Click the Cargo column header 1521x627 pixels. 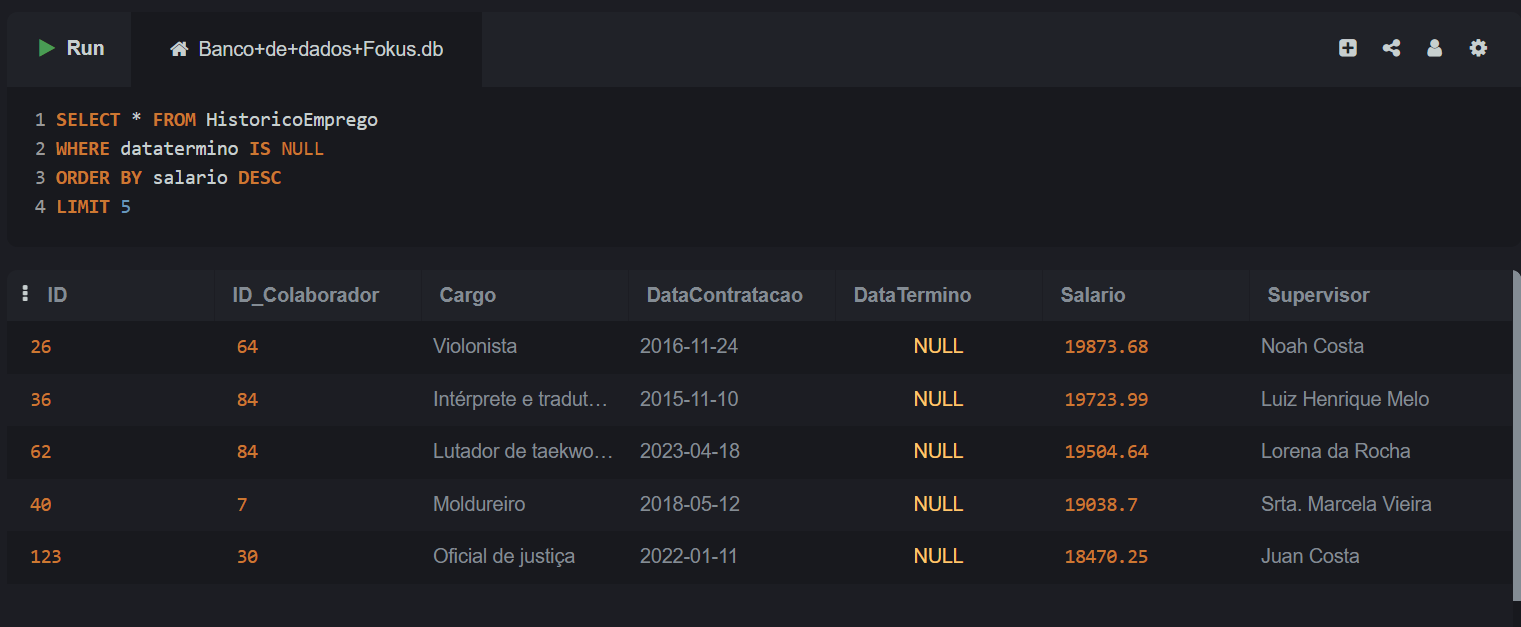[x=468, y=295]
